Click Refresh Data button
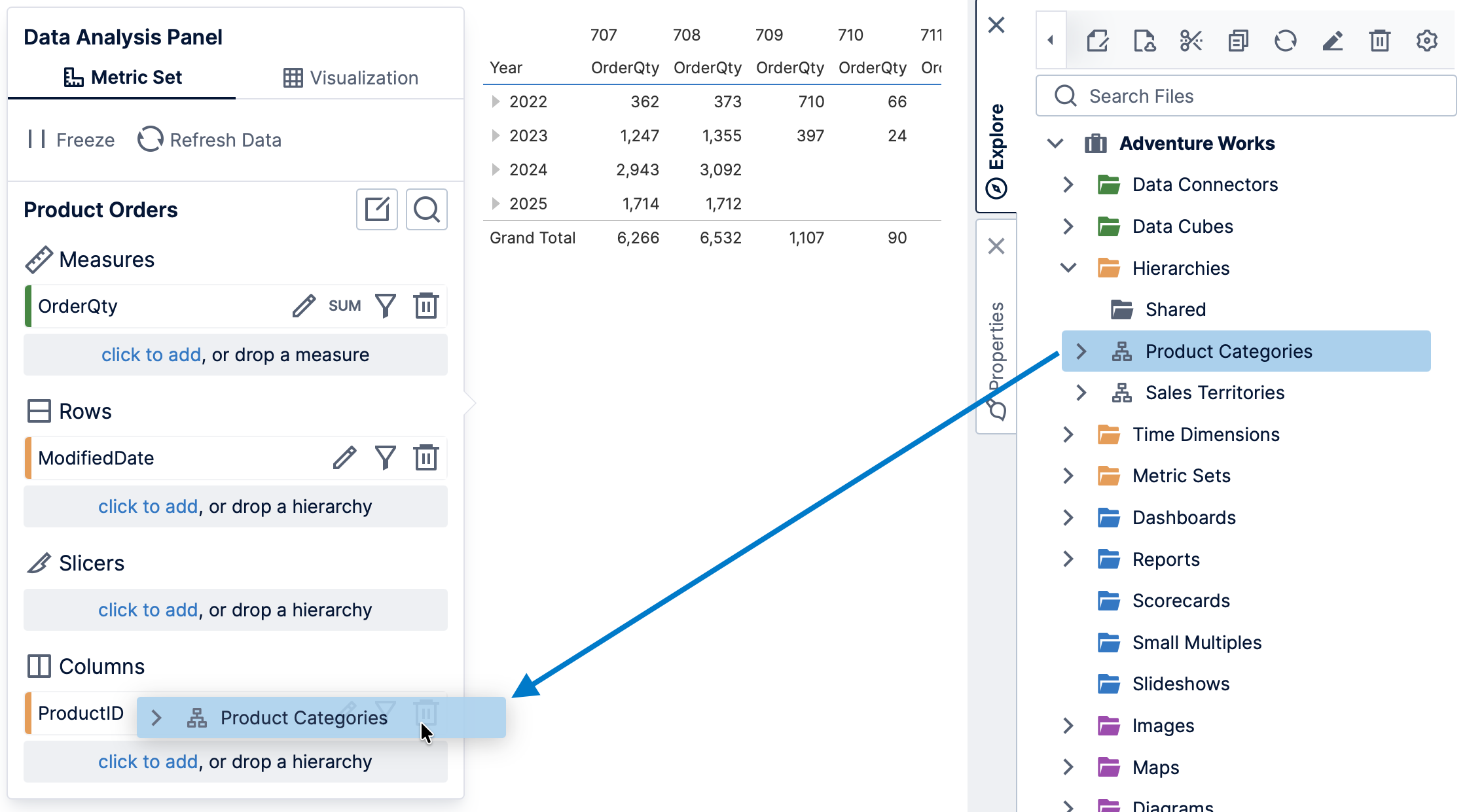 [x=209, y=139]
